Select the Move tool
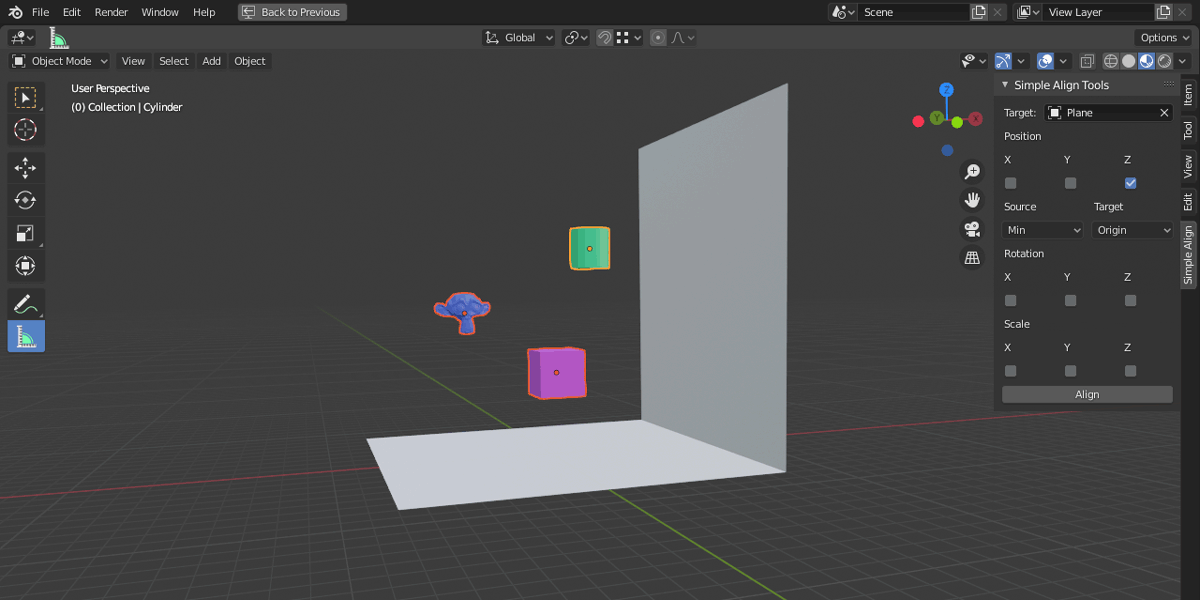 coord(26,168)
